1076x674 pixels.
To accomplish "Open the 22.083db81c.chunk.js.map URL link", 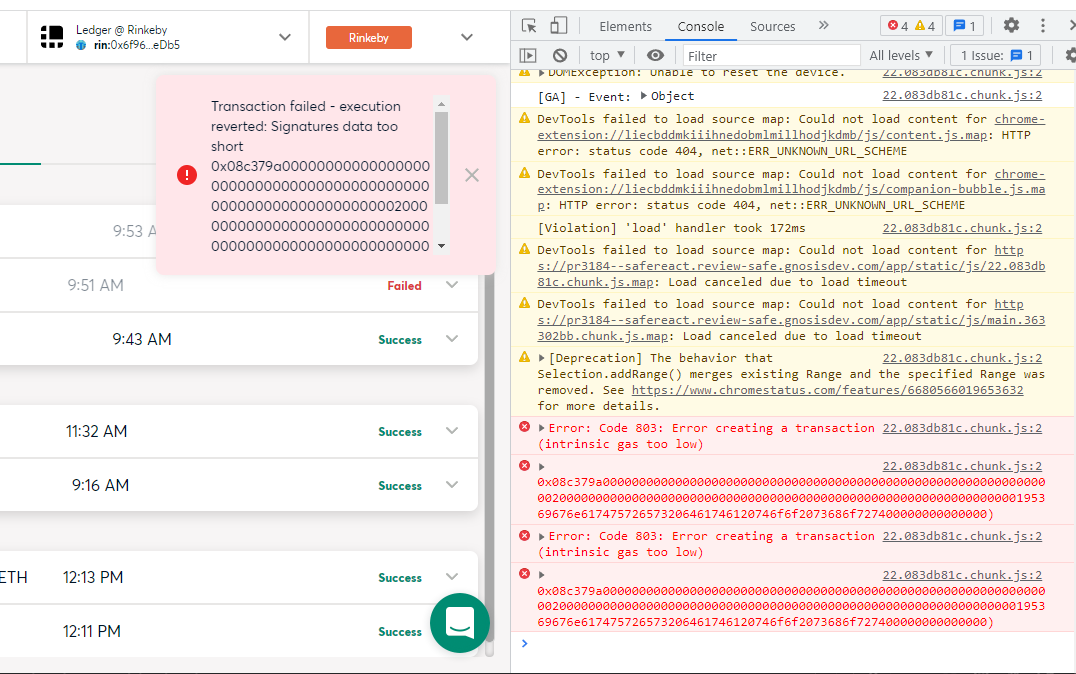I will (791, 266).
